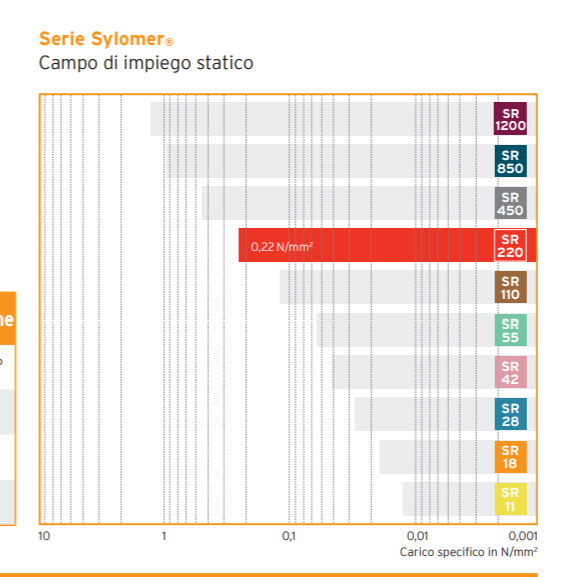570x577 pixels.
Task: Select the SR 220 red label
Action: (510, 245)
